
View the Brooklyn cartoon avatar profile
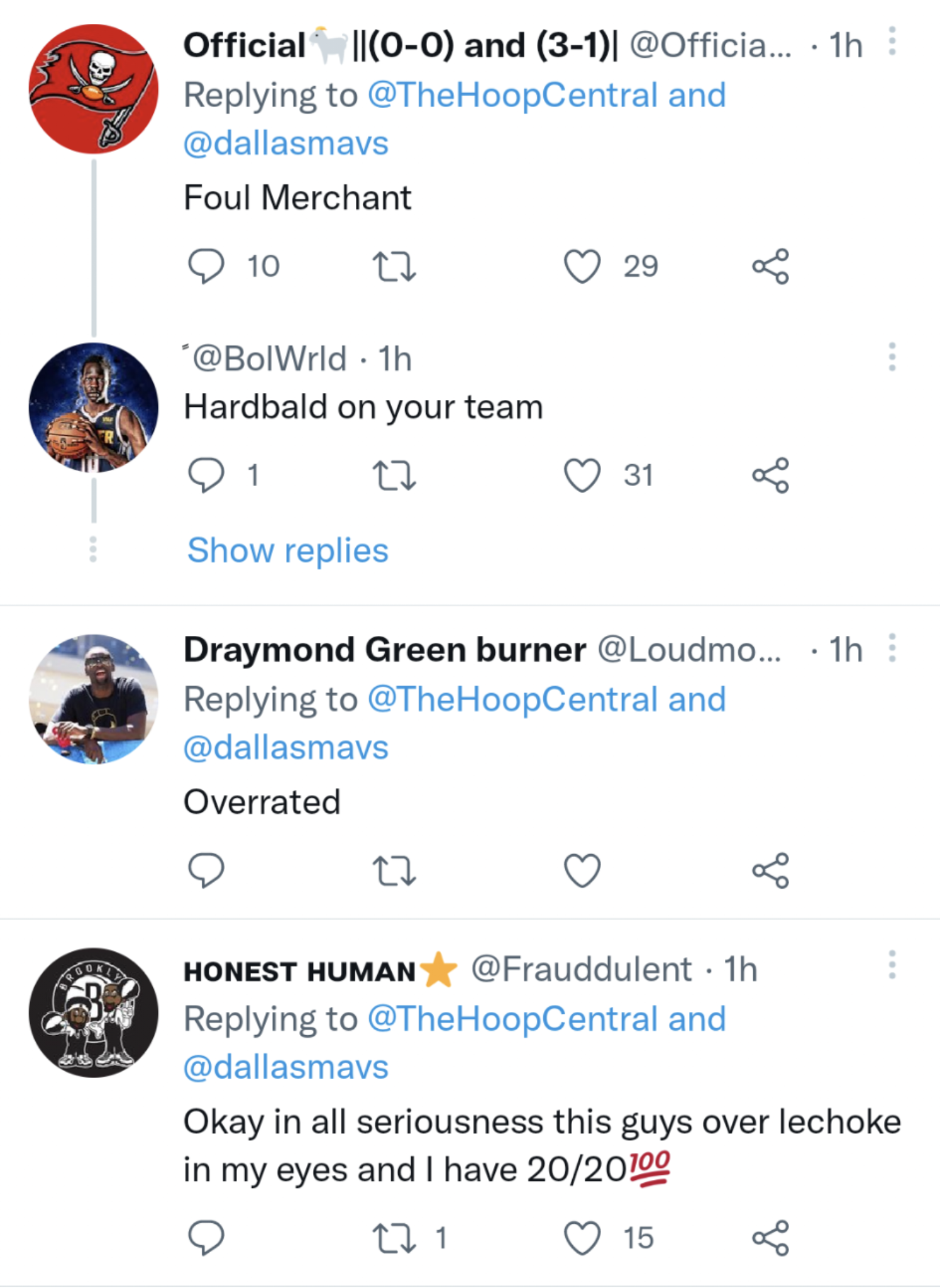pos(94,1013)
